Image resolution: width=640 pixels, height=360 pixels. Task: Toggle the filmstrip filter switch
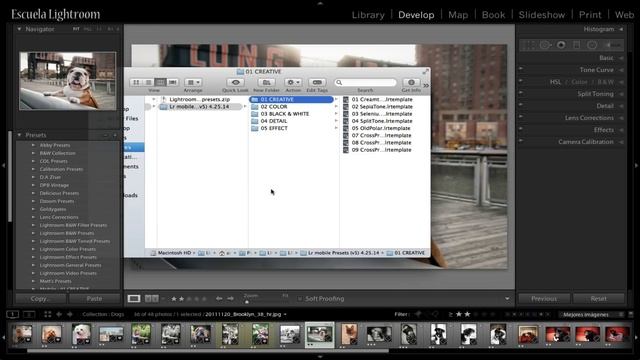(x=630, y=314)
